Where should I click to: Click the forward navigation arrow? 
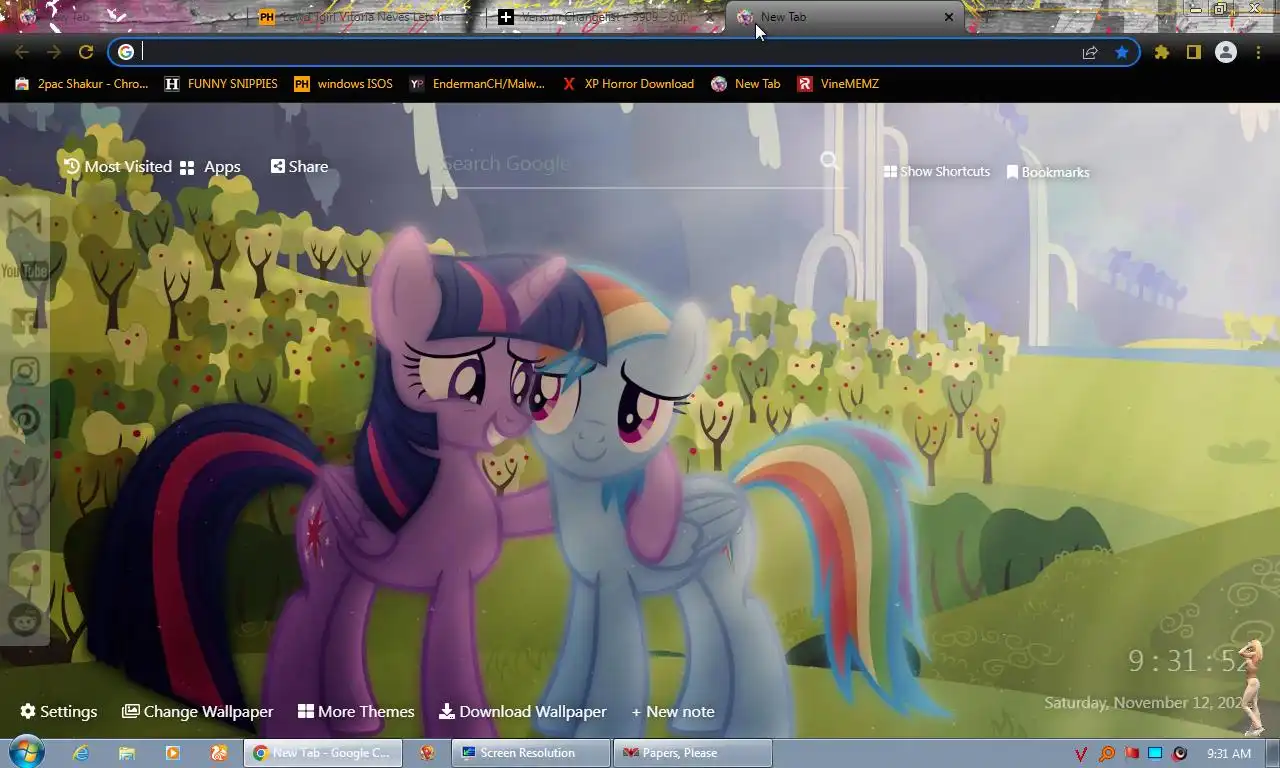54,52
